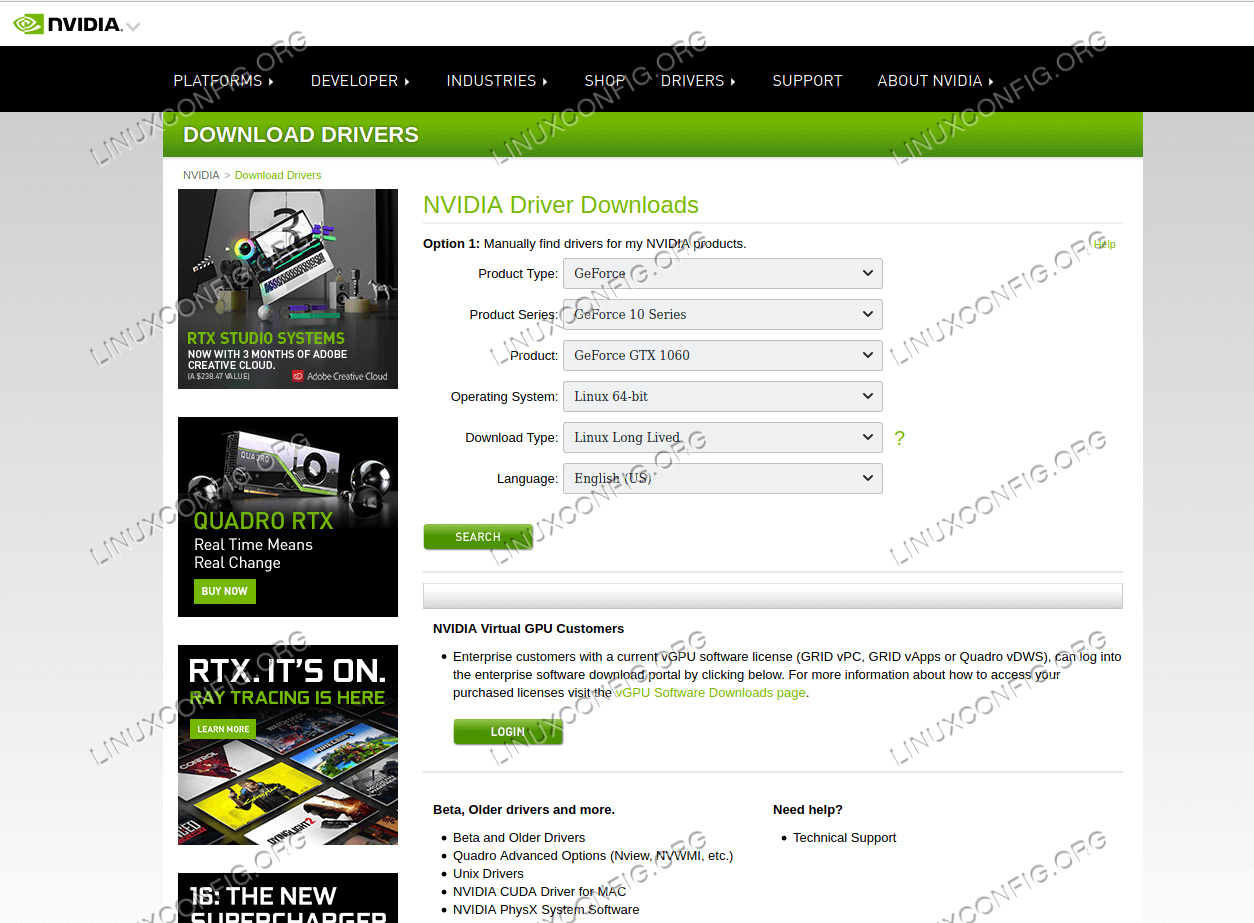1254x923 pixels.
Task: Open the PLATFORMS menu
Action: (223, 81)
